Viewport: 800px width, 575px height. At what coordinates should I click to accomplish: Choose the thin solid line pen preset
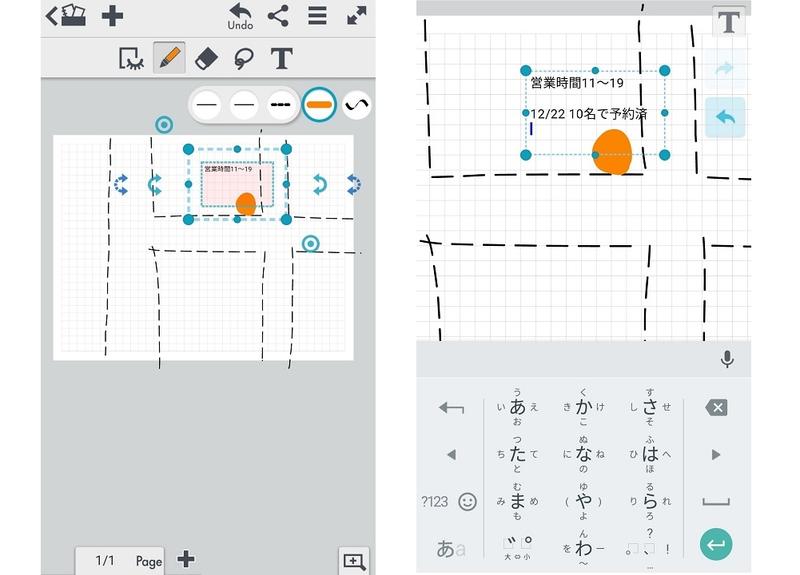pos(207,104)
